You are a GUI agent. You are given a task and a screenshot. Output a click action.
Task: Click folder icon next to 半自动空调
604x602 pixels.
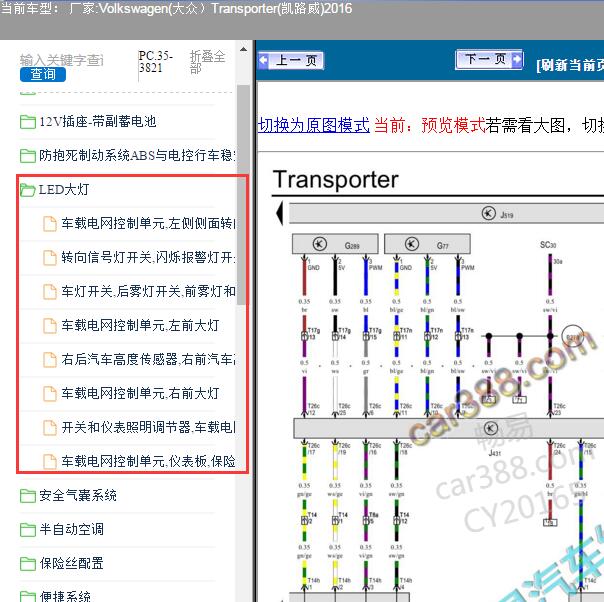pos(28,530)
